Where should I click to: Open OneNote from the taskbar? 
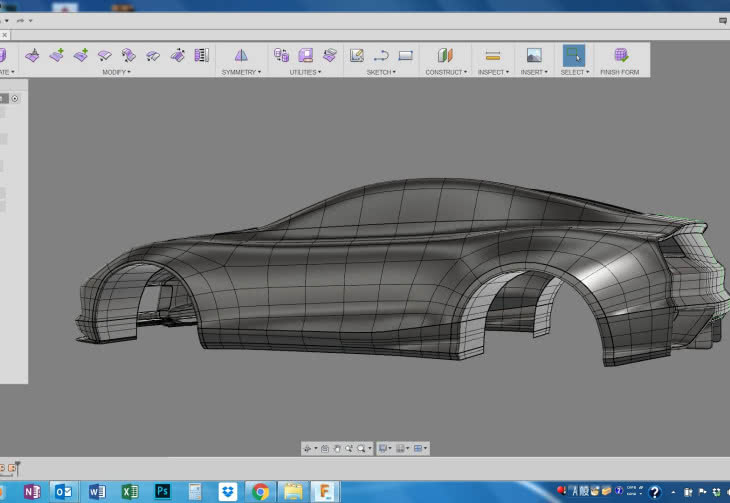click(x=32, y=491)
